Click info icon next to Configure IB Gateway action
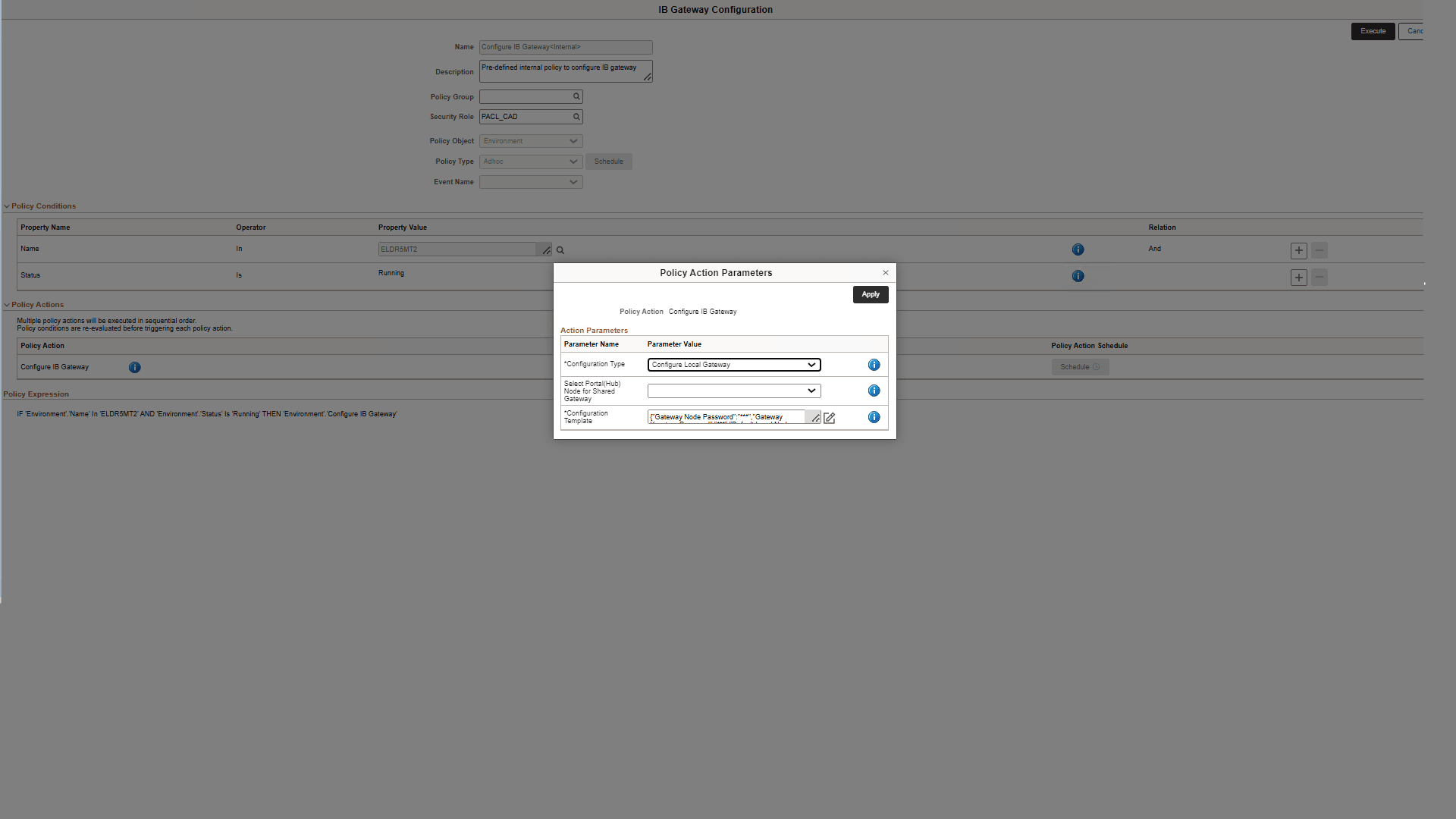The width and height of the screenshot is (1456, 819). (x=134, y=367)
